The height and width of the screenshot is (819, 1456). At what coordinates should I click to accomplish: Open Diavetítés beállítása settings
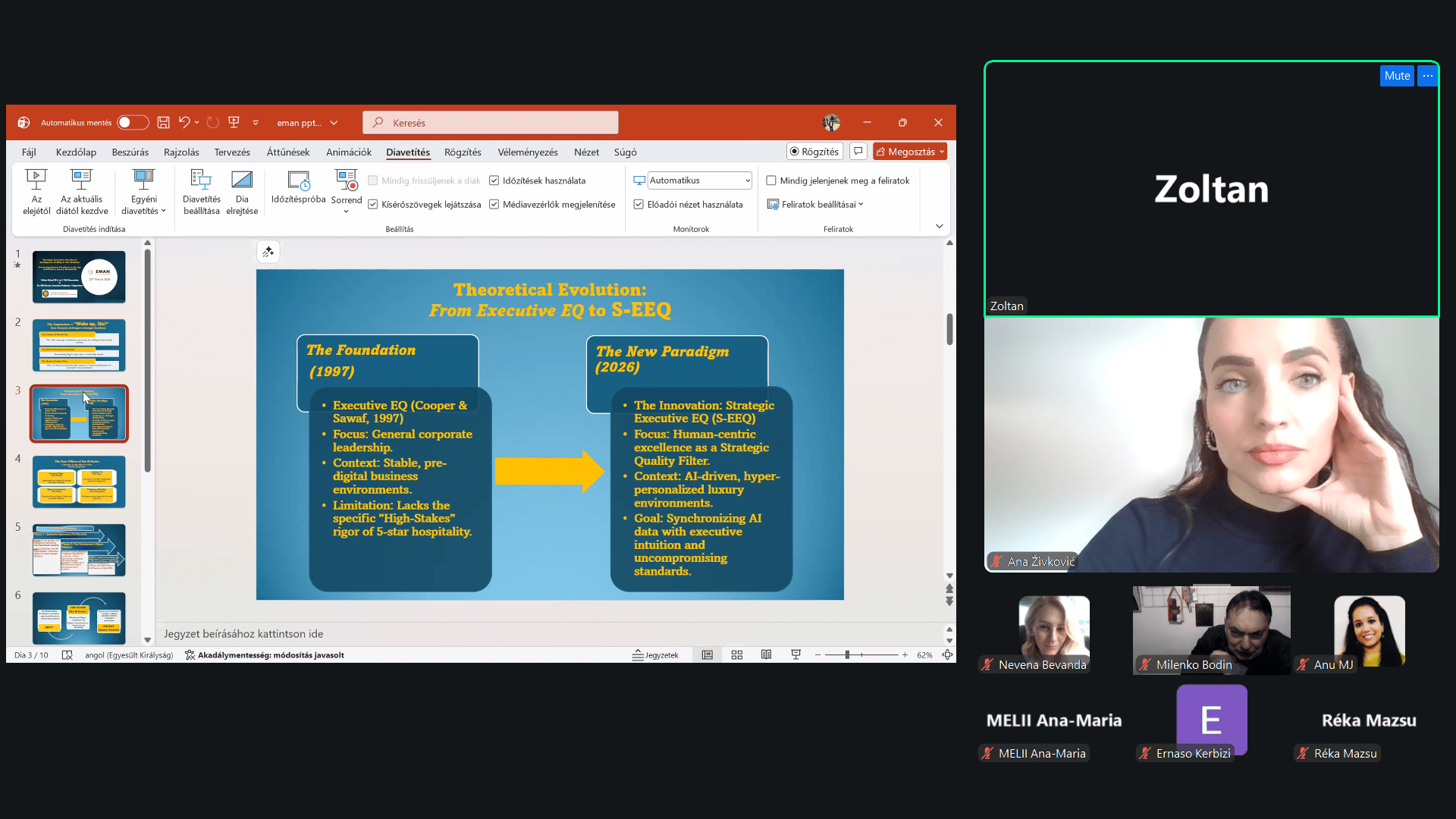point(201,180)
